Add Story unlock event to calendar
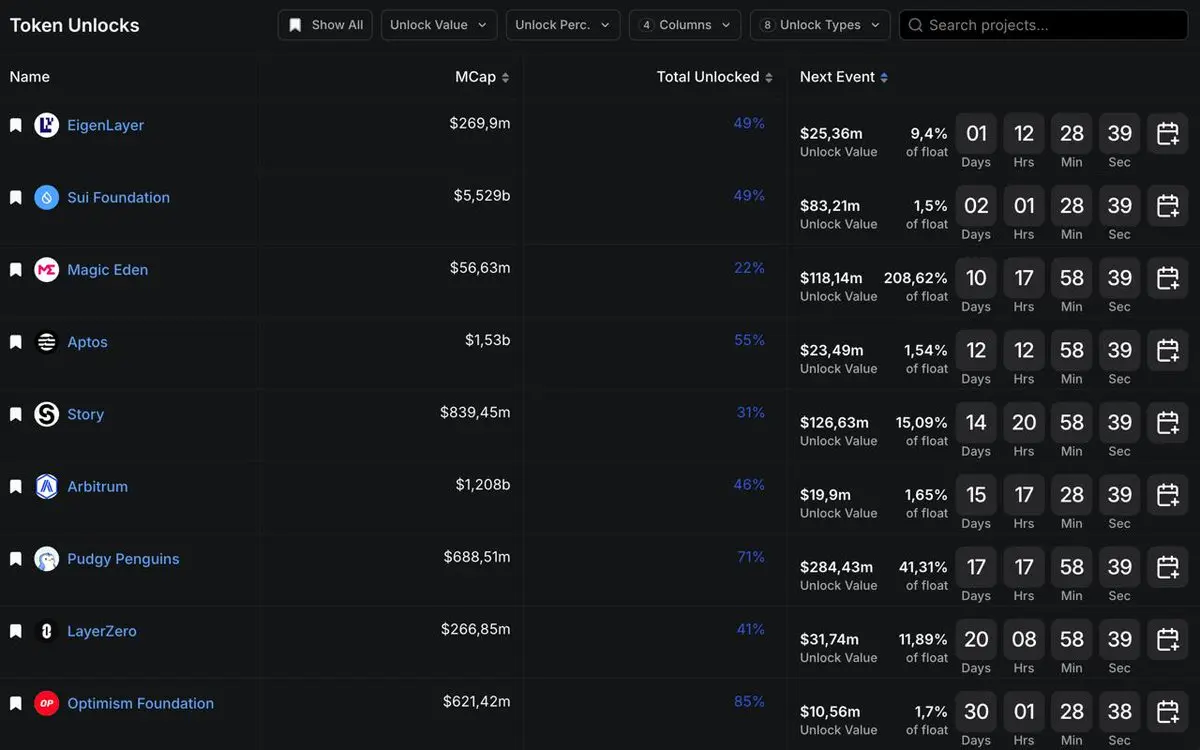 coord(1167,423)
